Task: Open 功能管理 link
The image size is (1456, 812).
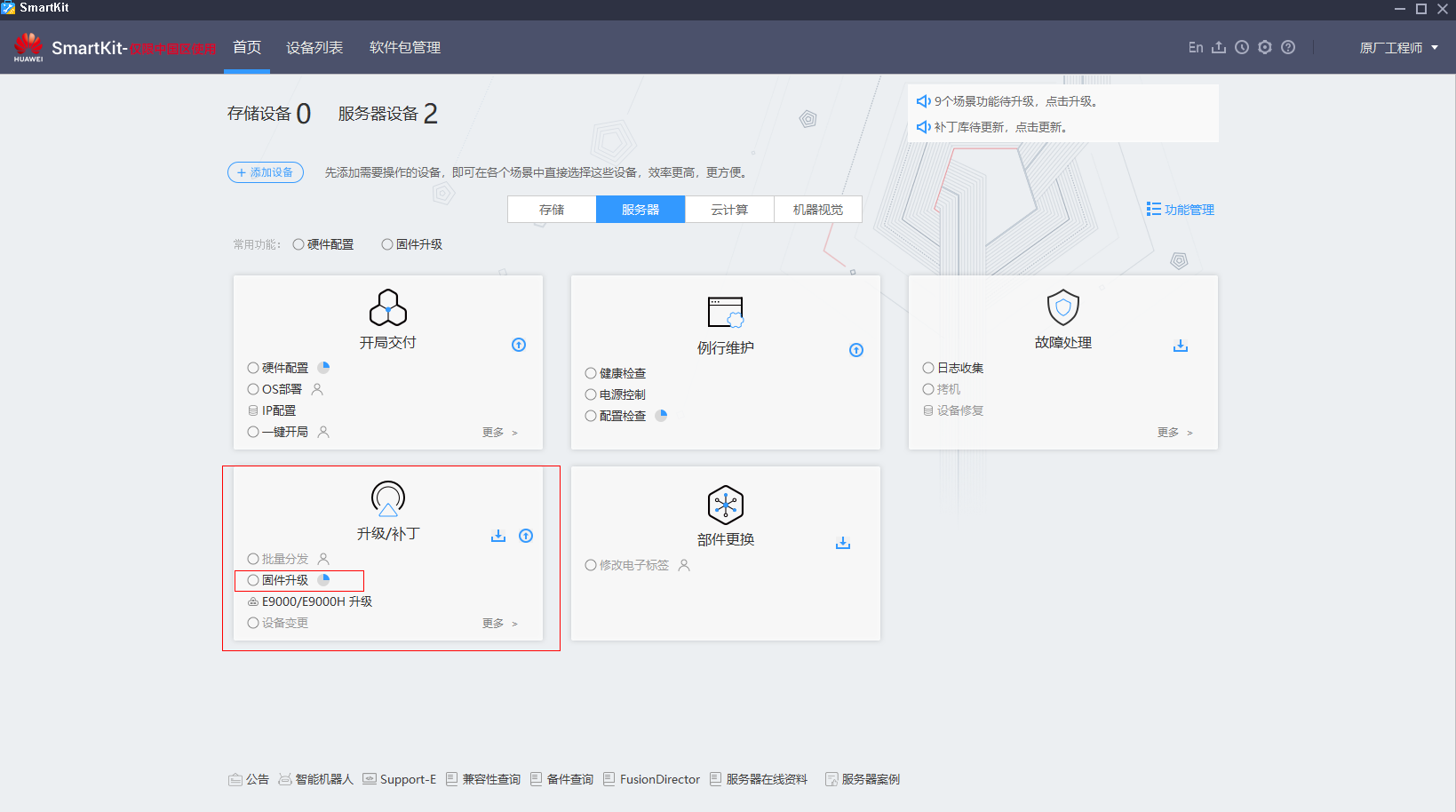Action: (x=1181, y=210)
